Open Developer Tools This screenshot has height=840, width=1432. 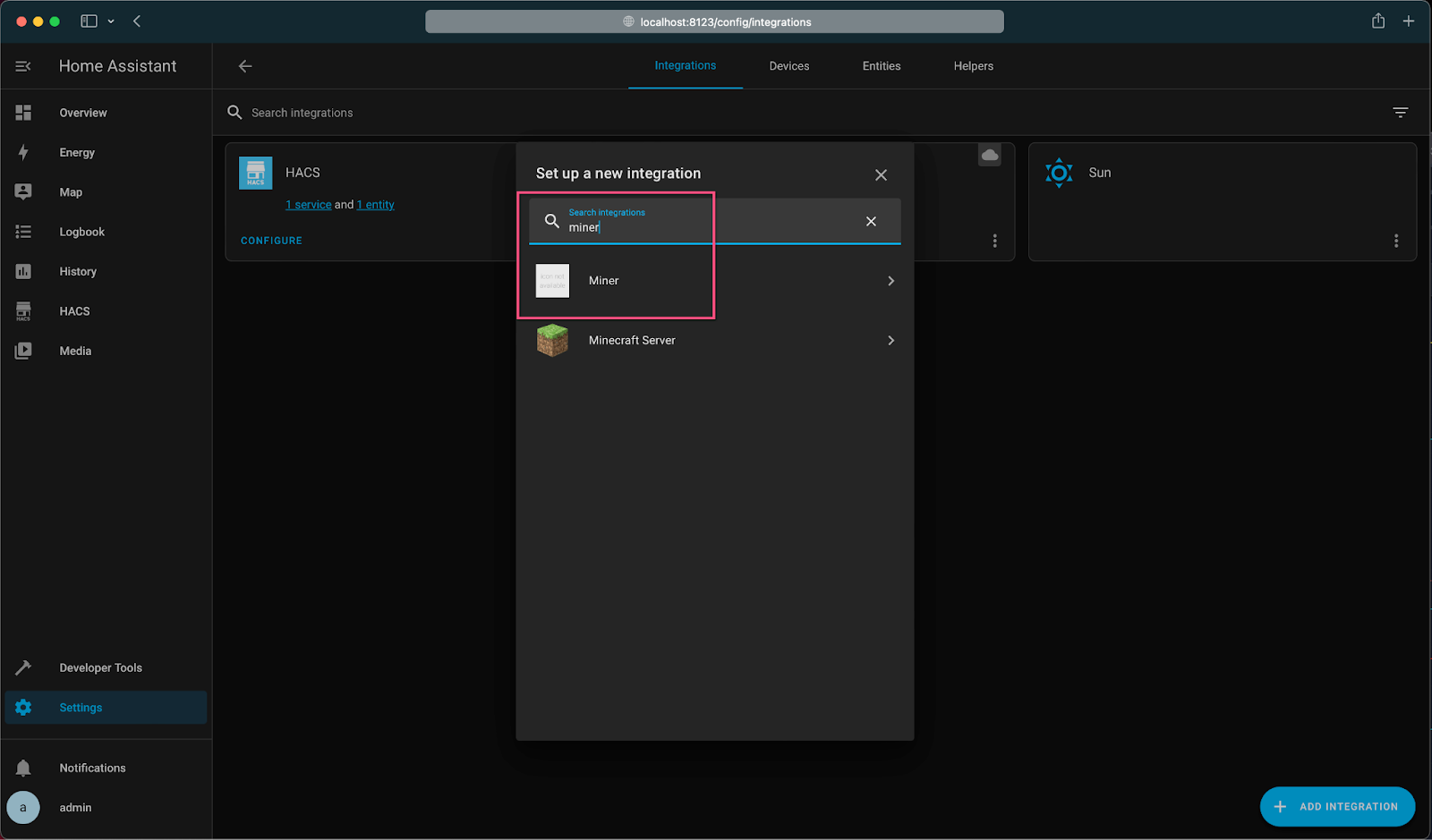[106, 667]
